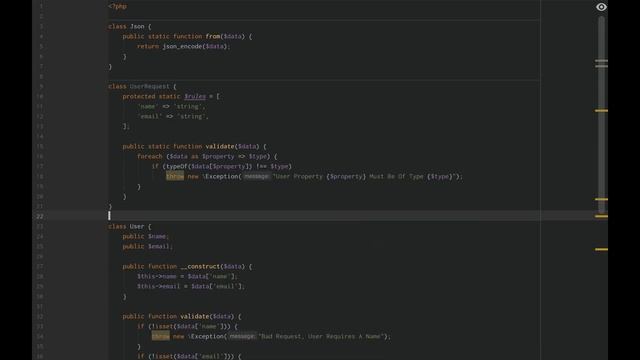Click highlighted 'throw' on the 'User Property' exception line

[175, 176]
